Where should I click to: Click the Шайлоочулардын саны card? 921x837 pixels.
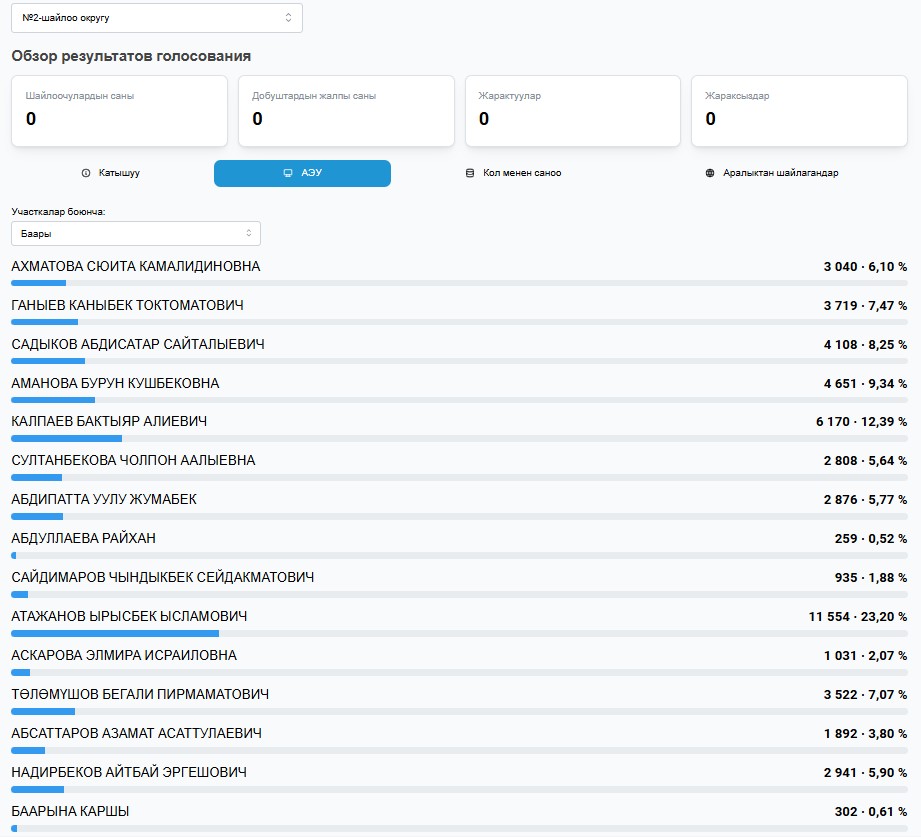(119, 110)
